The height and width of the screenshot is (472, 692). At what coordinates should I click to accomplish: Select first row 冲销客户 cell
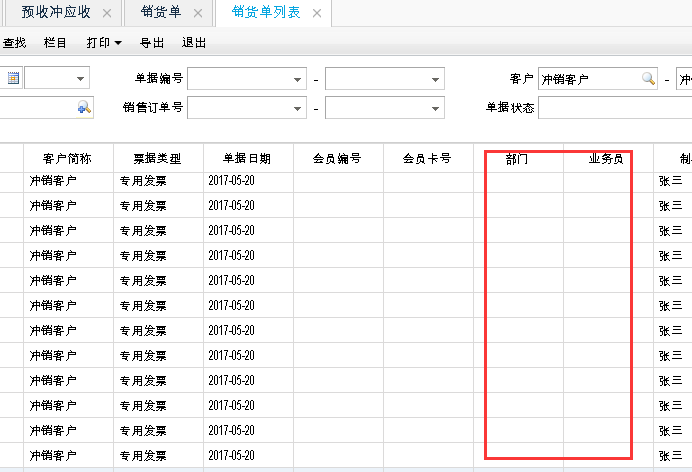[68, 181]
